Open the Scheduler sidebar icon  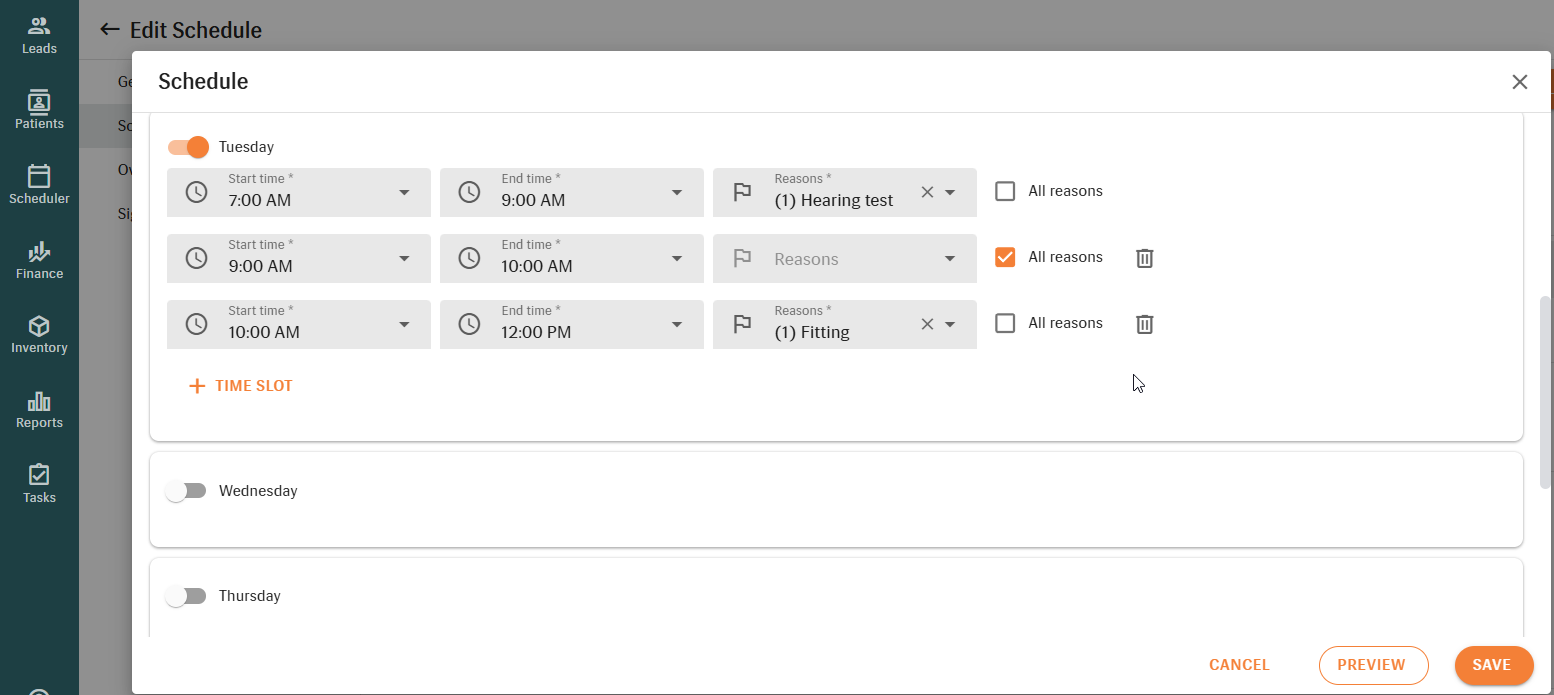coord(39,185)
